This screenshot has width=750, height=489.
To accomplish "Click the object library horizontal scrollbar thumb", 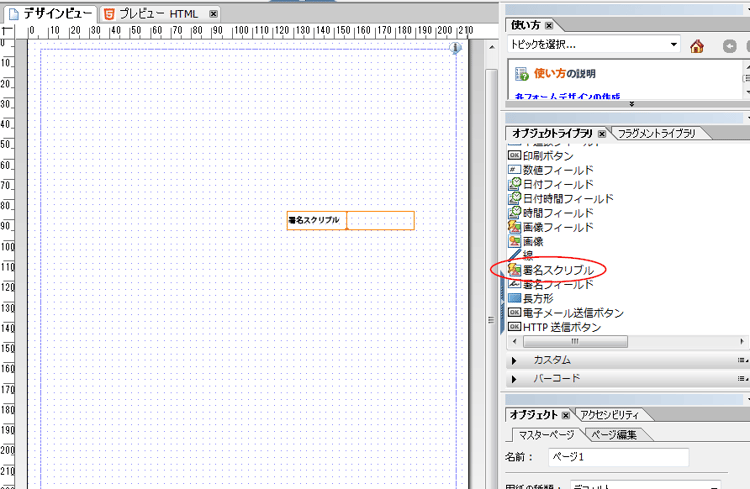I will (x=575, y=342).
